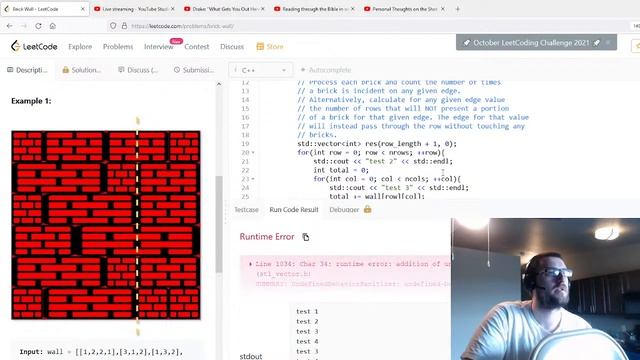Image resolution: width=640 pixels, height=360 pixels.
Task: Close the Brick Wall LeetCode tab
Action: 83,9
